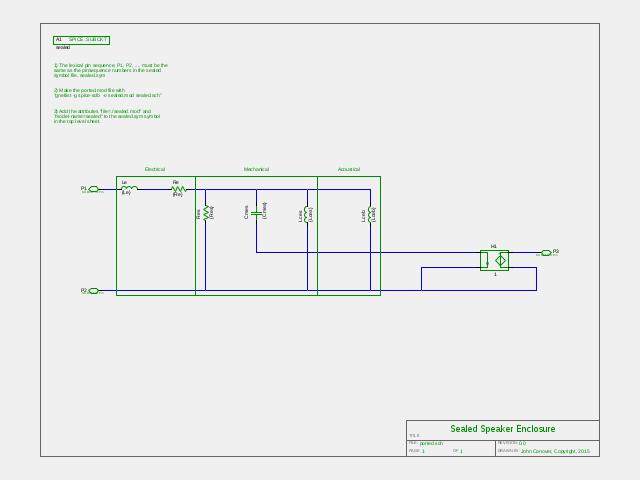The image size is (640, 480).
Task: Select the Cmes capacitor symbol
Action: coord(256,213)
